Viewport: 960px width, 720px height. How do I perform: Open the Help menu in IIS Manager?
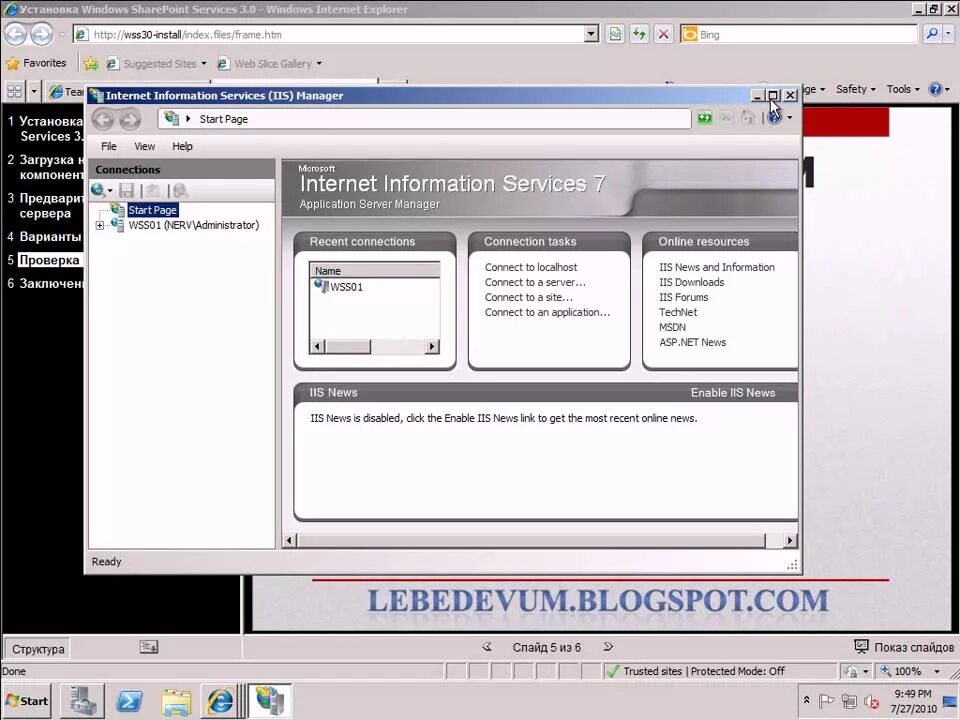182,146
